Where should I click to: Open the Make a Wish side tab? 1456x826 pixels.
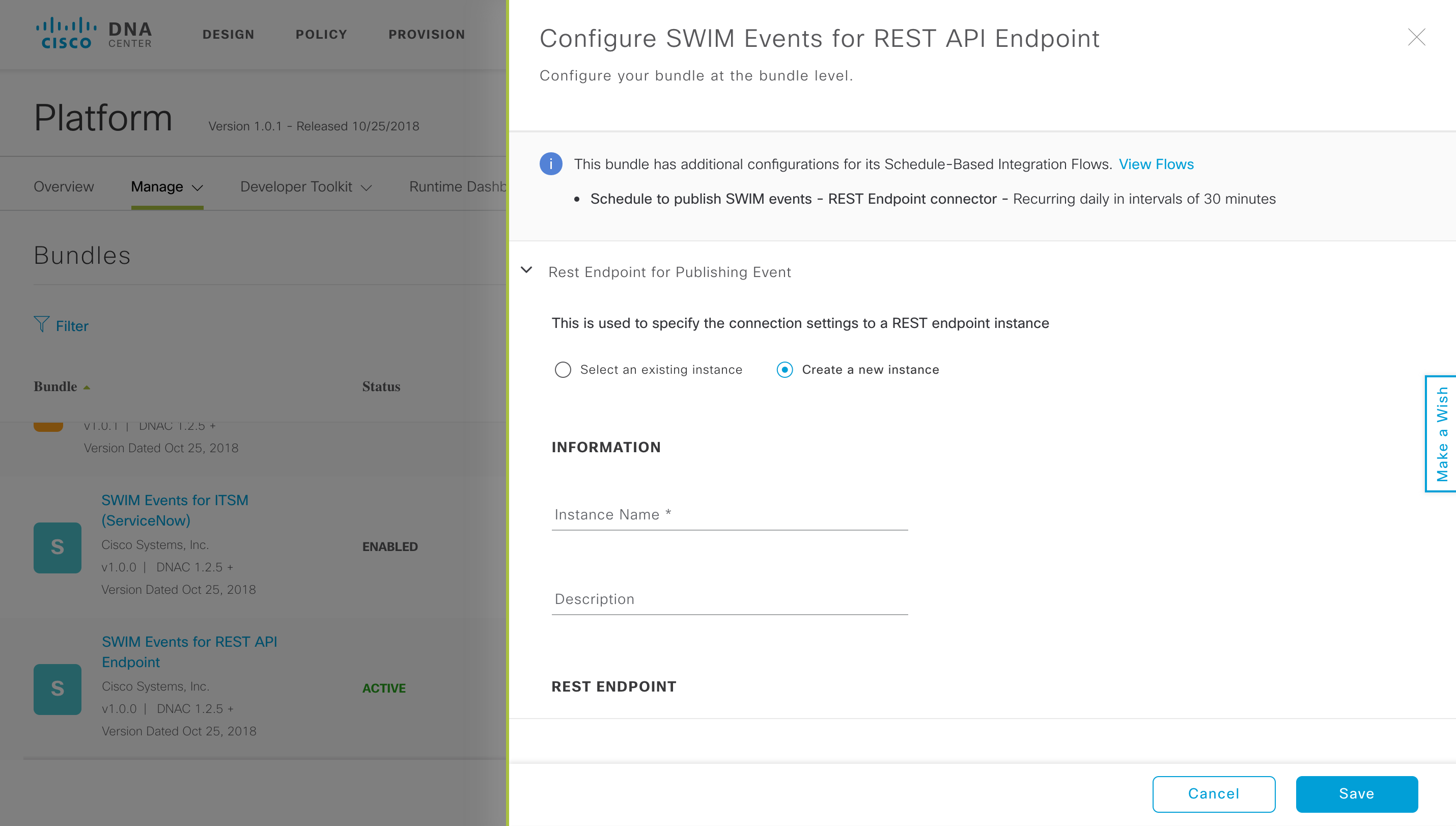point(1441,434)
